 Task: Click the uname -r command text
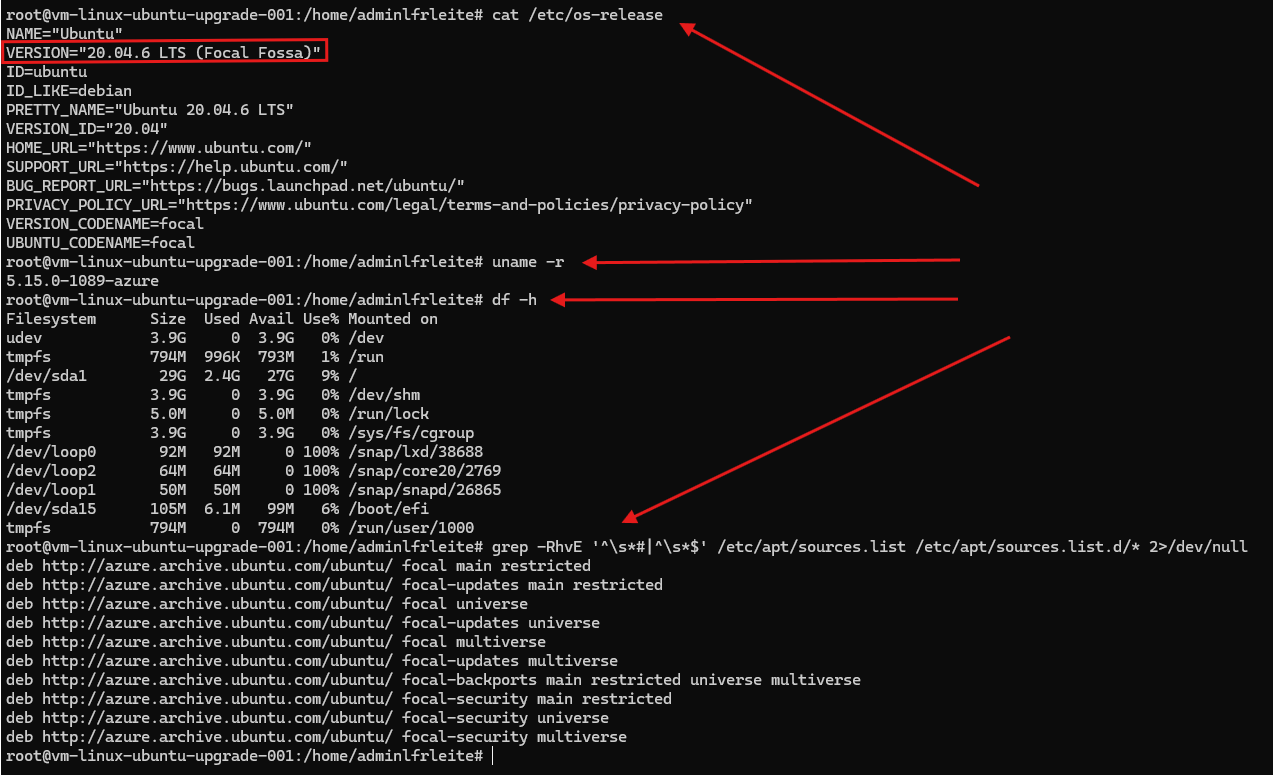click(528, 262)
